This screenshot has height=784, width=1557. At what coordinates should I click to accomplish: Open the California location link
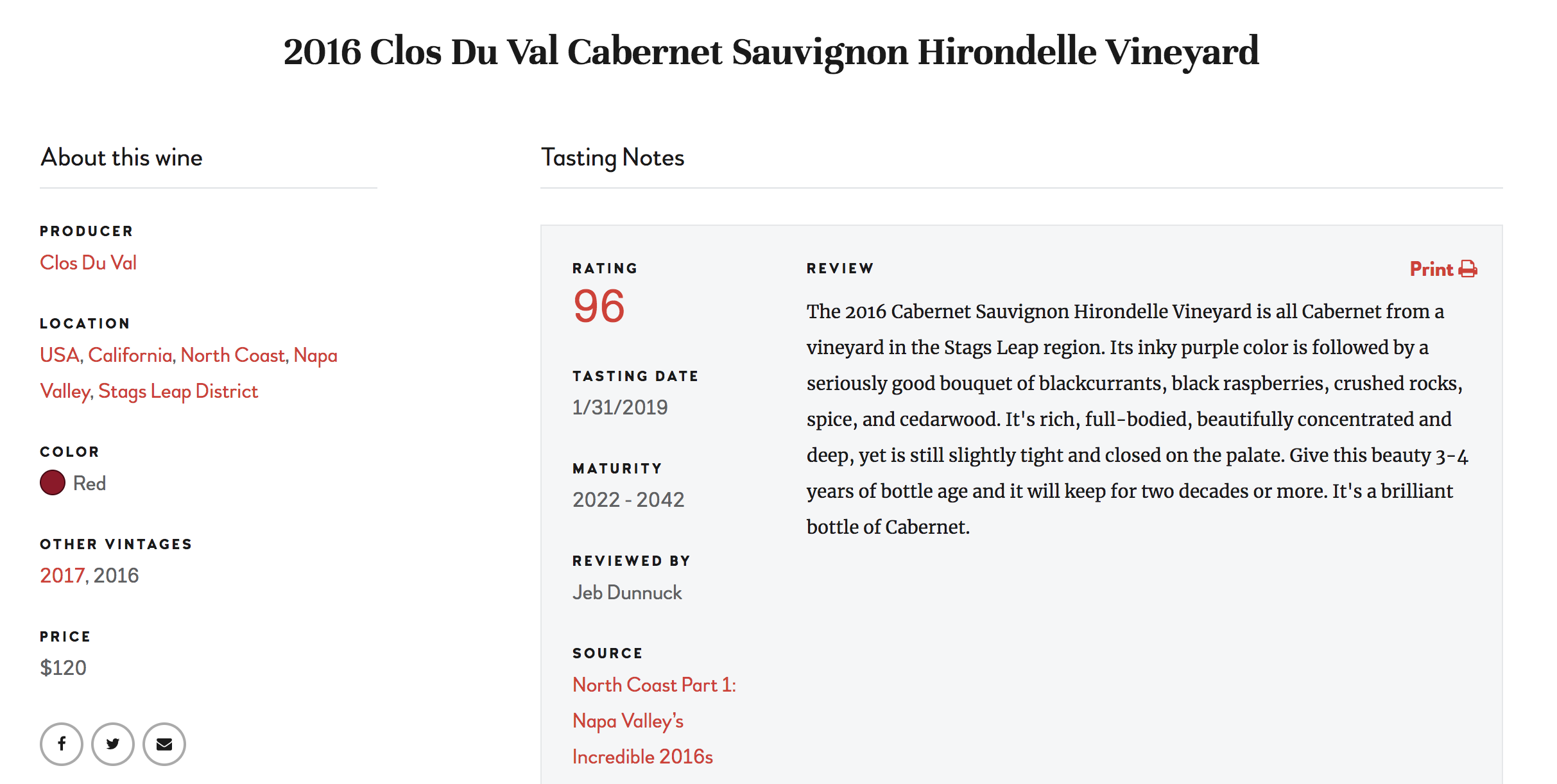coord(130,355)
